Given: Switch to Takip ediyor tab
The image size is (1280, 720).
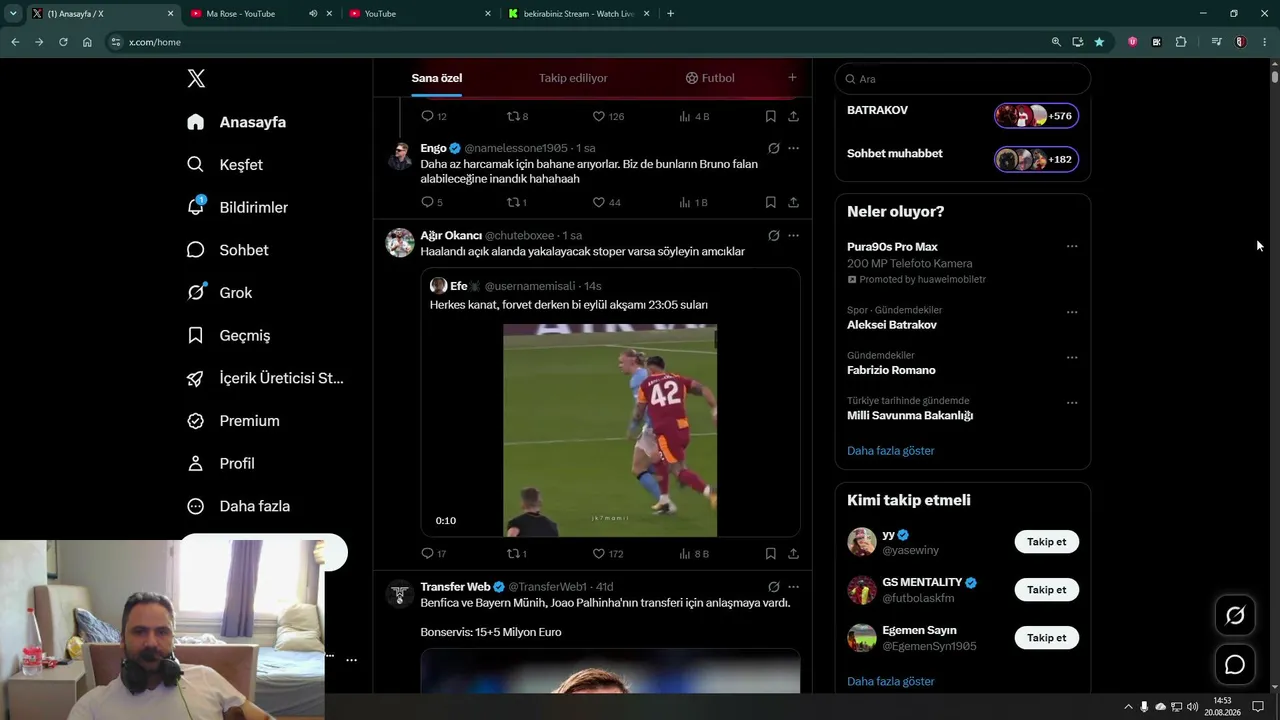Looking at the screenshot, I should pyautogui.click(x=573, y=78).
